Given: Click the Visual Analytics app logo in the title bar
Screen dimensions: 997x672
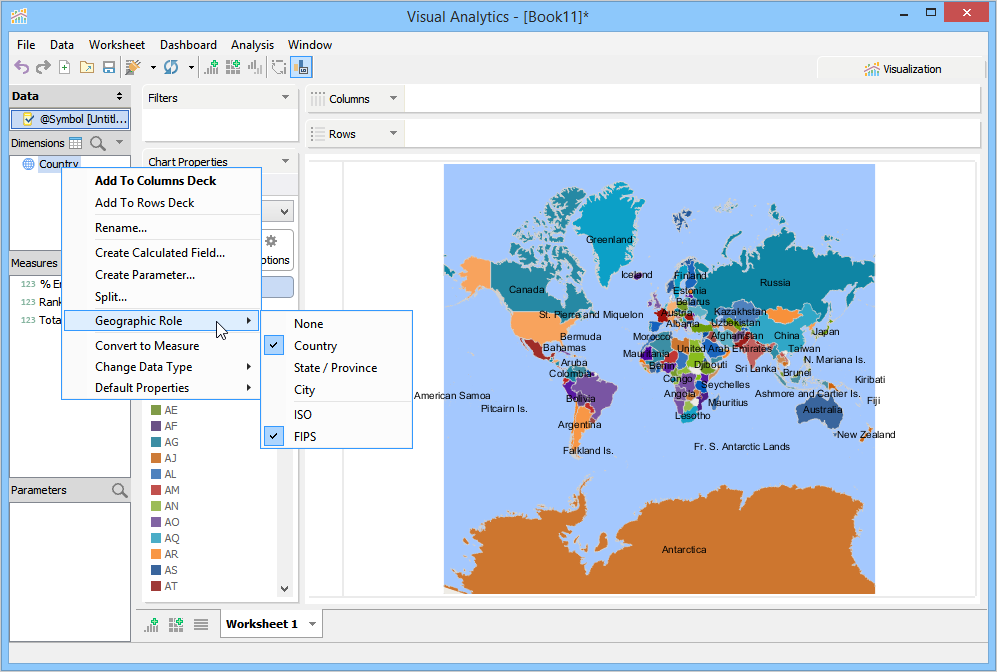Looking at the screenshot, I should (x=20, y=15).
